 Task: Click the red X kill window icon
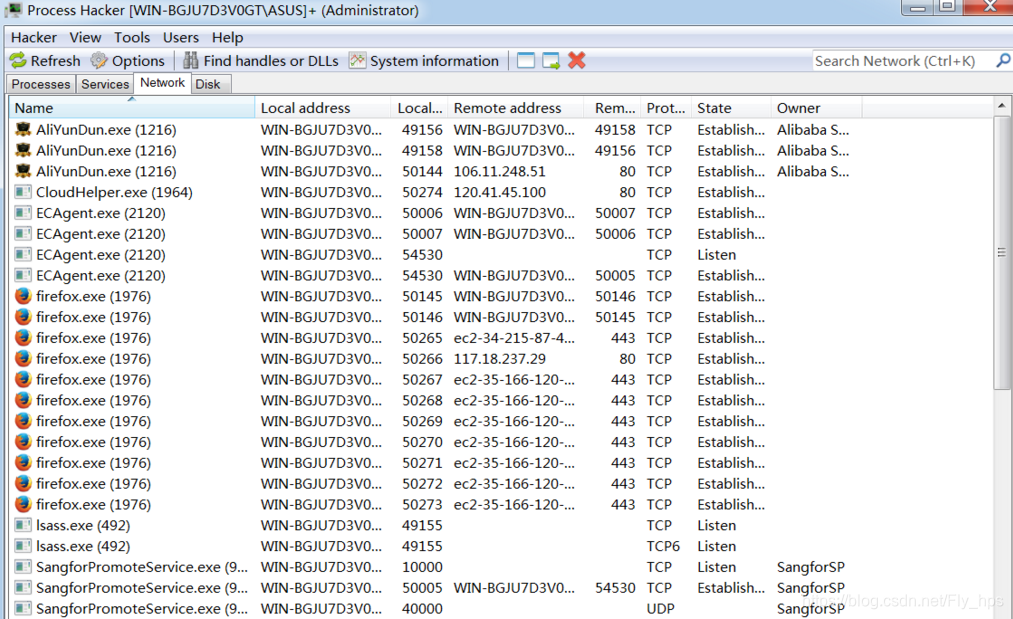[x=576, y=61]
